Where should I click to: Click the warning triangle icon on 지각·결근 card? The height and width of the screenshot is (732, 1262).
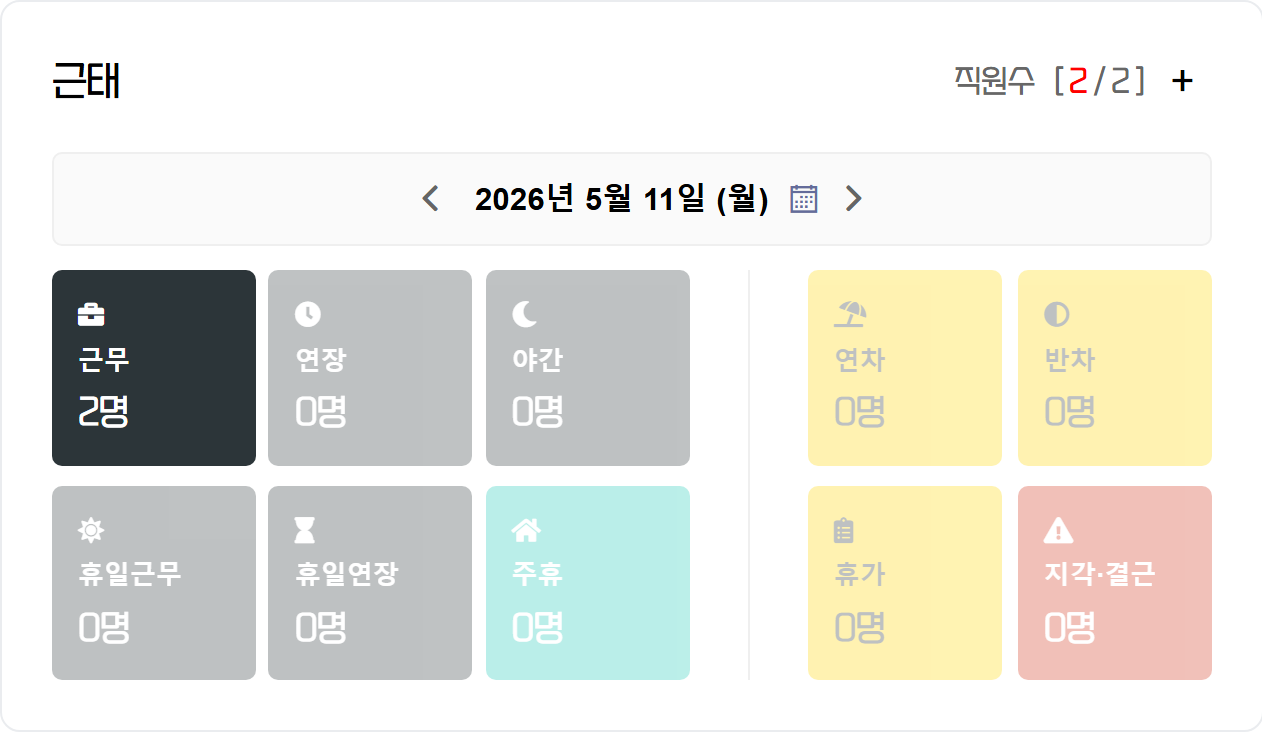1059,530
